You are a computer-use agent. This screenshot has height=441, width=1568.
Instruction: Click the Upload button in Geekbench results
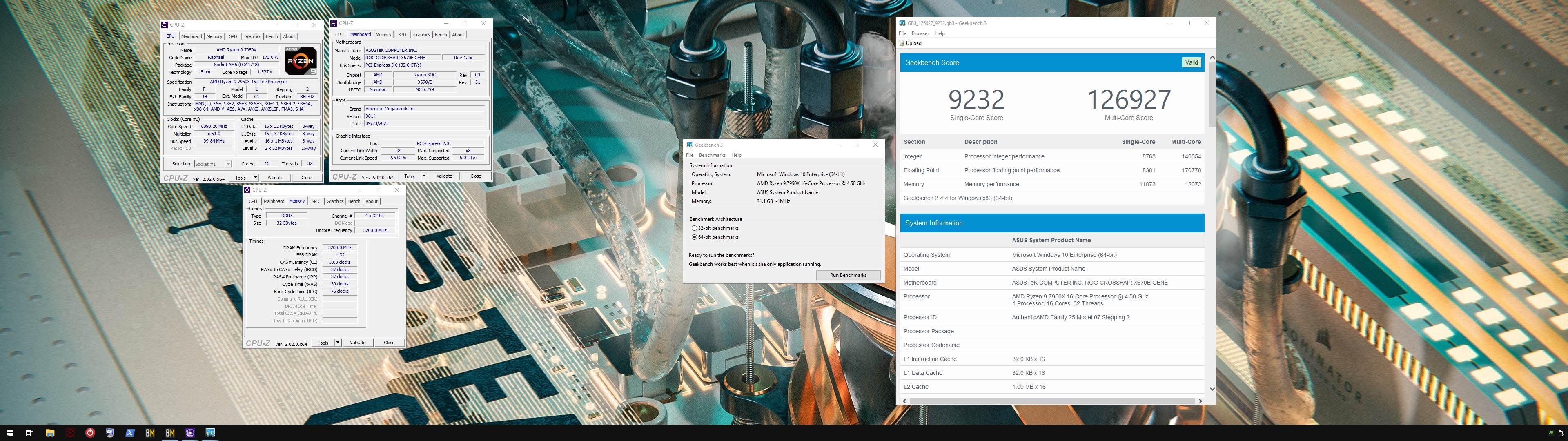(x=911, y=43)
